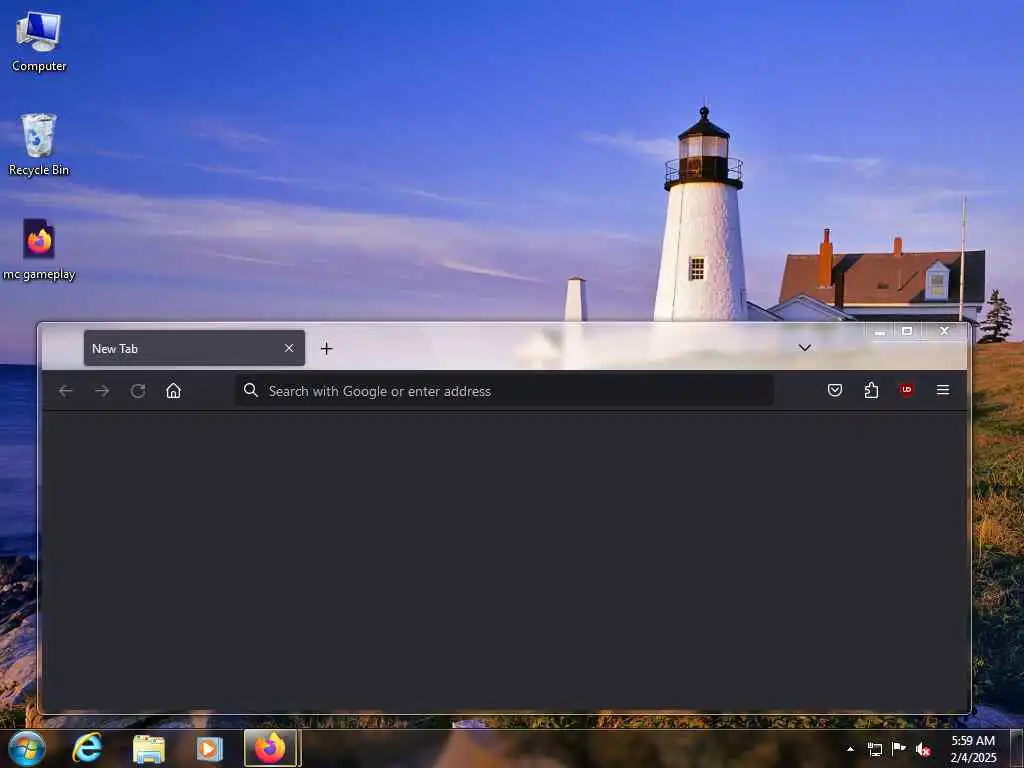1024x768 pixels.
Task: Show hidden tray icons arrow
Action: (850, 749)
